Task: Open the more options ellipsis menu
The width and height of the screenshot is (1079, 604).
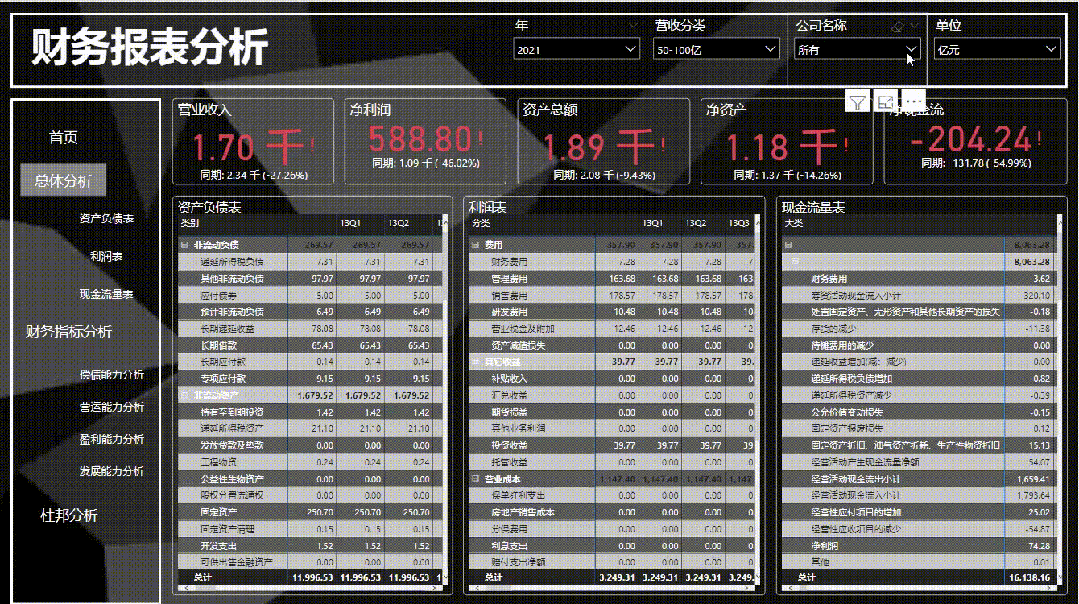Action: pyautogui.click(x=912, y=101)
